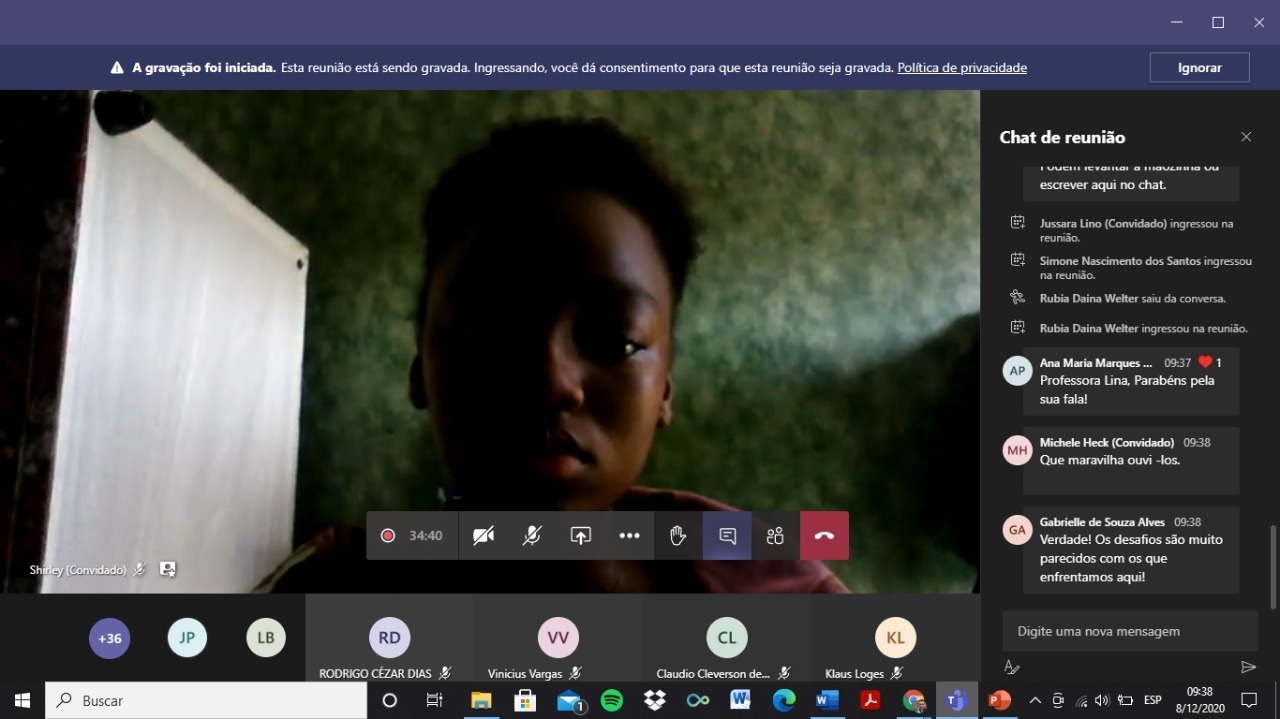
Task: Dismiss the recording banner with Ignorar
Action: [1199, 67]
